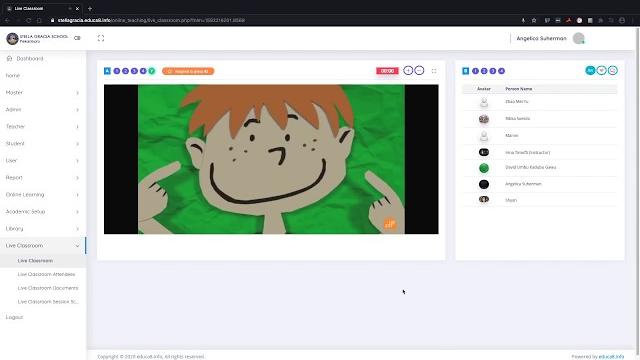Click the heart circle icon in participants panel

point(601,71)
